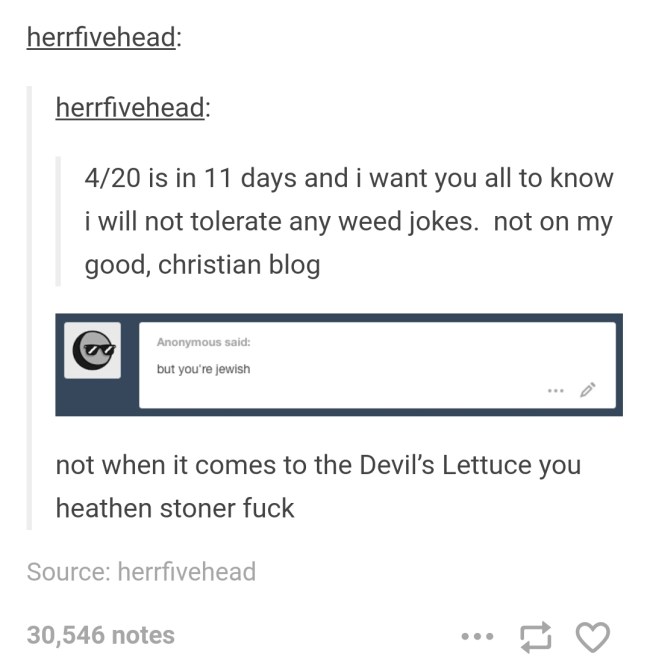Screen dimensions: 650x660
Task: Open the ask's small three-dot menu
Action: 555,391
